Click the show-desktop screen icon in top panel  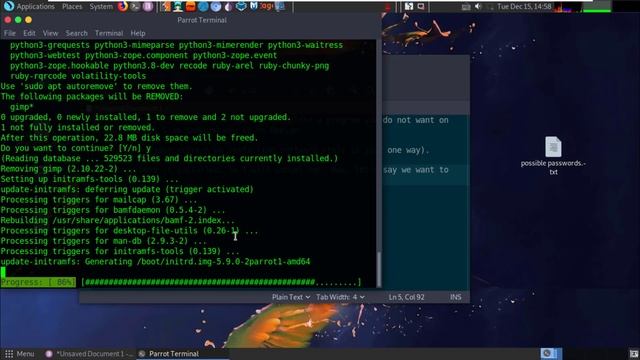click(x=421, y=7)
